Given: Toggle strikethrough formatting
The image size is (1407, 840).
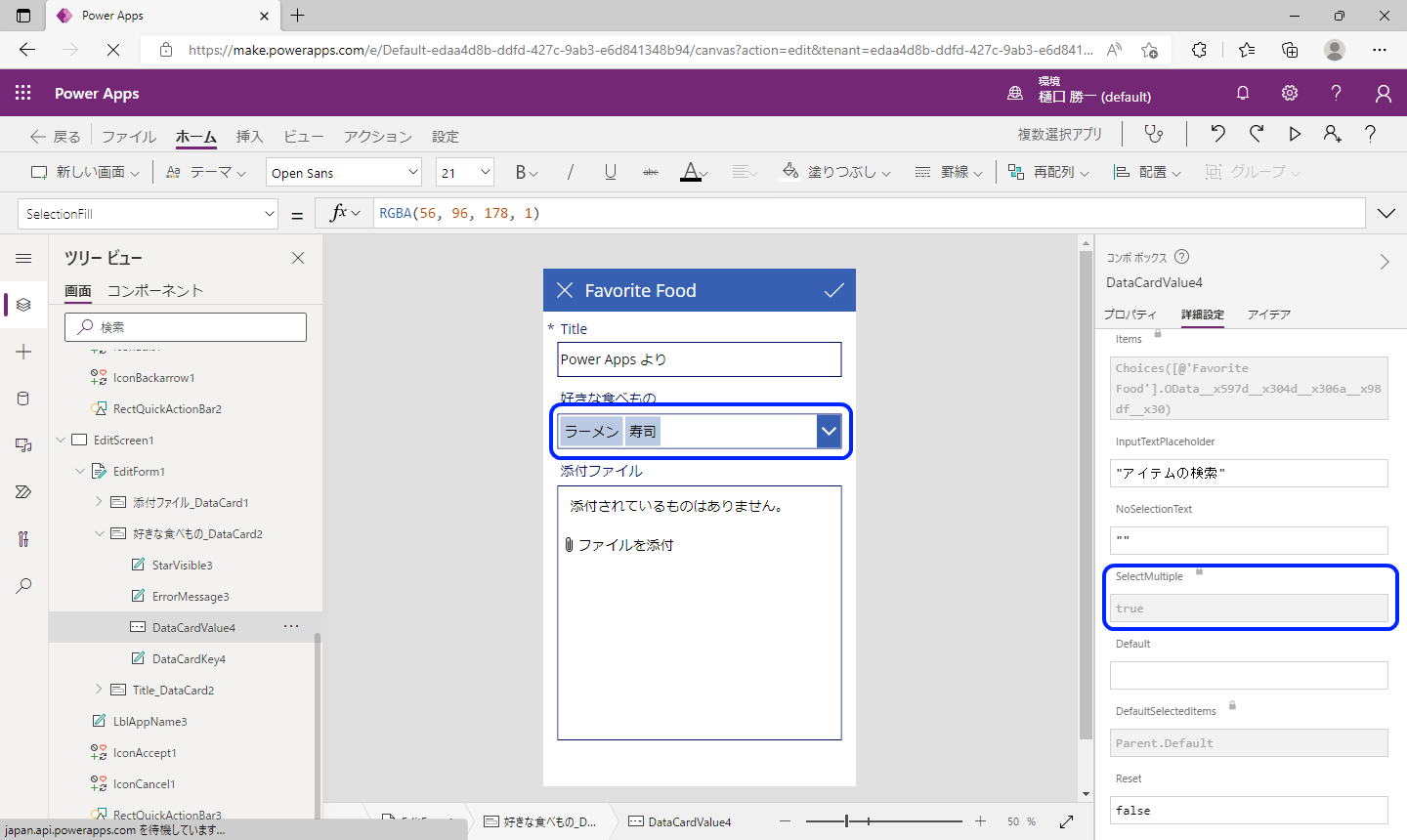Looking at the screenshot, I should point(651,172).
